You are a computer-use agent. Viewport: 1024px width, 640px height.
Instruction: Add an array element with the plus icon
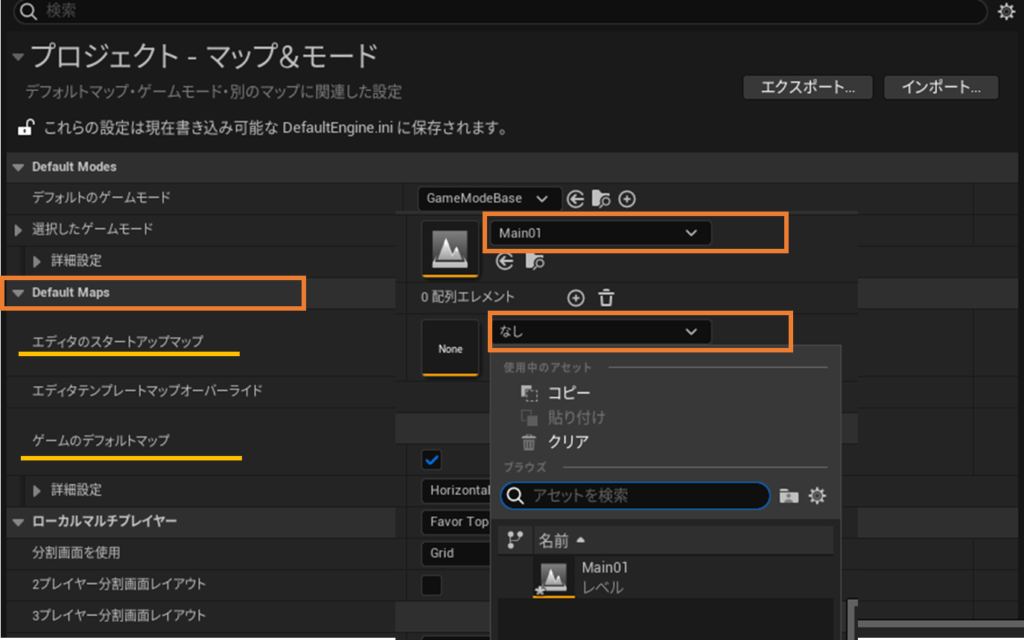pos(575,297)
